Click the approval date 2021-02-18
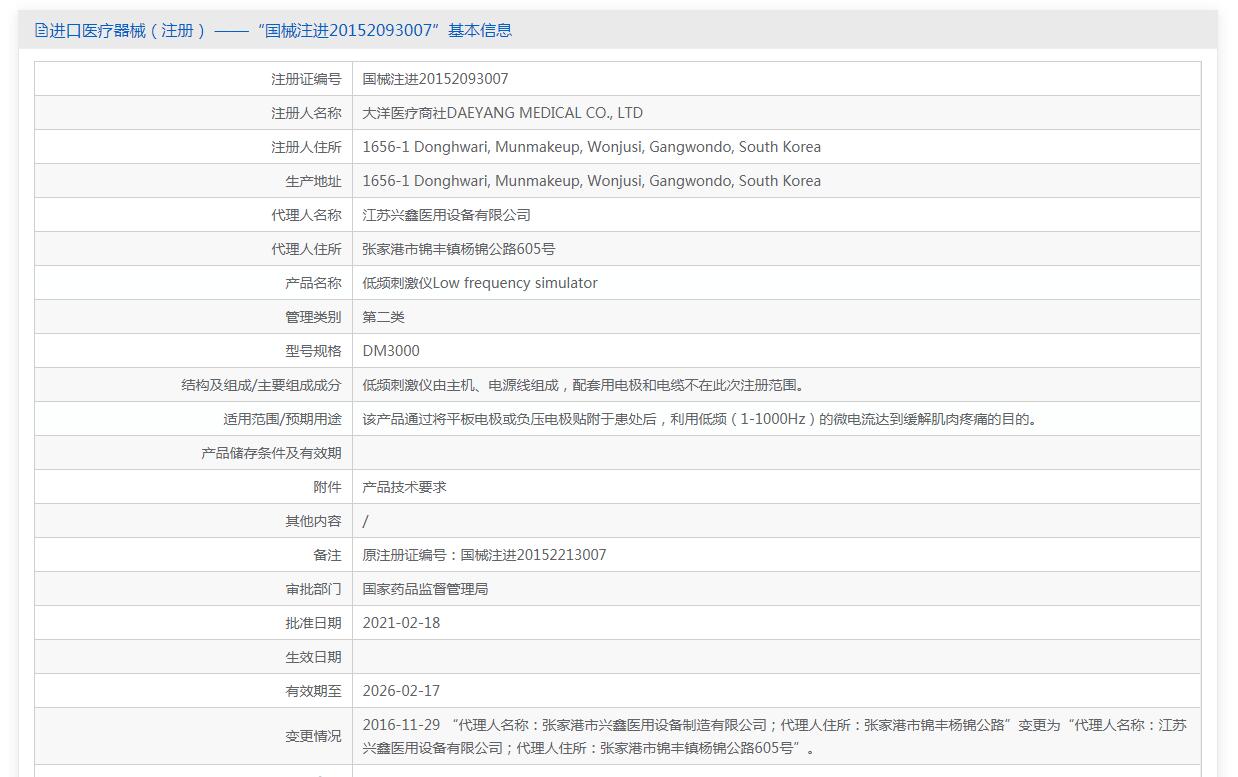The image size is (1238, 777). (401, 623)
